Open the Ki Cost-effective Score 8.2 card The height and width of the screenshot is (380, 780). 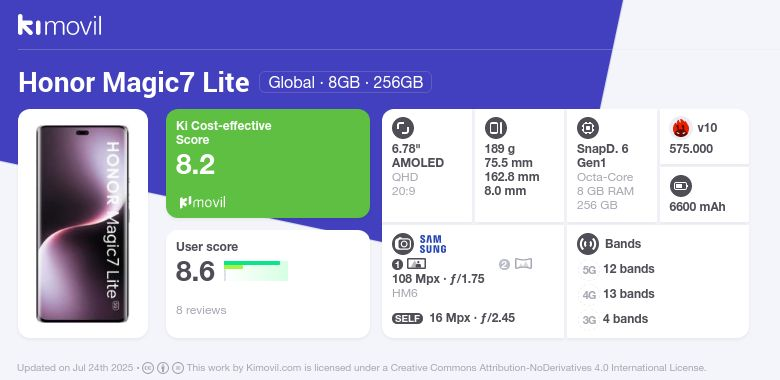pos(268,163)
